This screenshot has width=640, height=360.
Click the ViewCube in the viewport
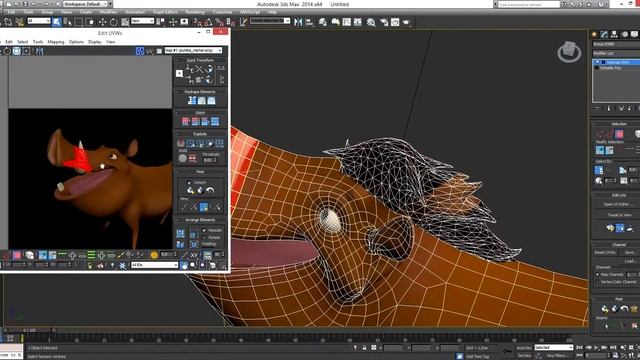(x=569, y=51)
